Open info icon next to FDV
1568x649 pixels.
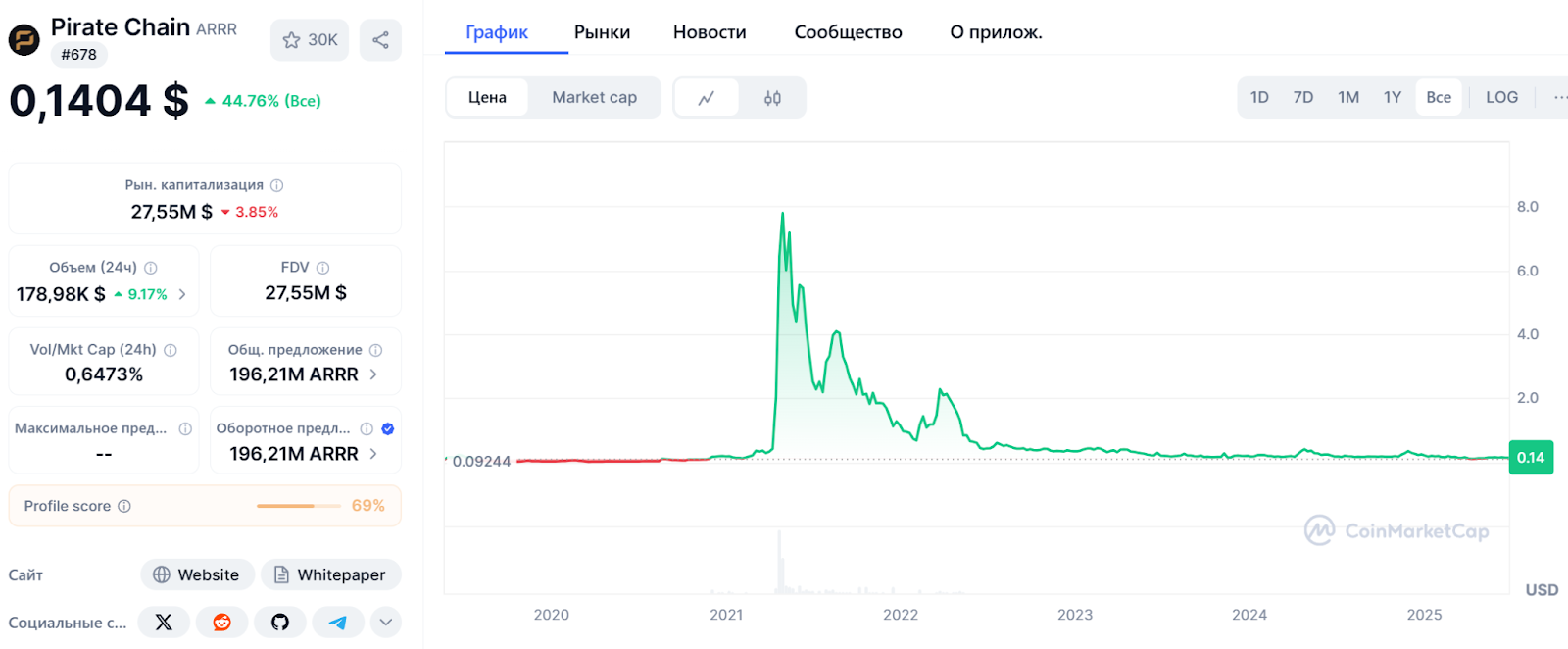coord(323,268)
